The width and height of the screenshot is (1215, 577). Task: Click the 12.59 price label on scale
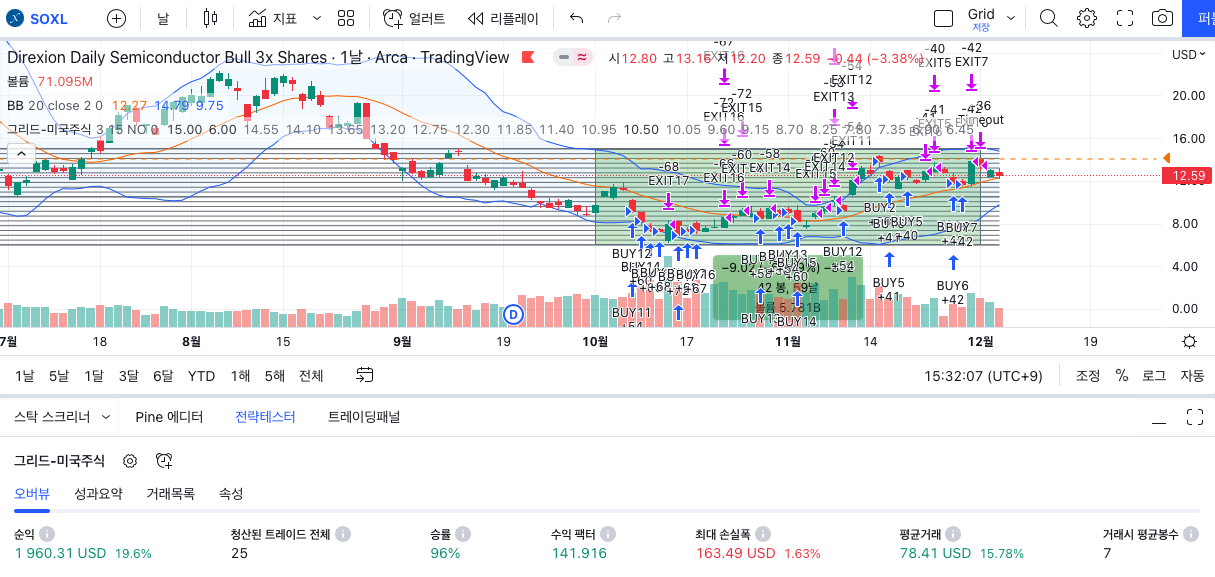tap(1185, 175)
